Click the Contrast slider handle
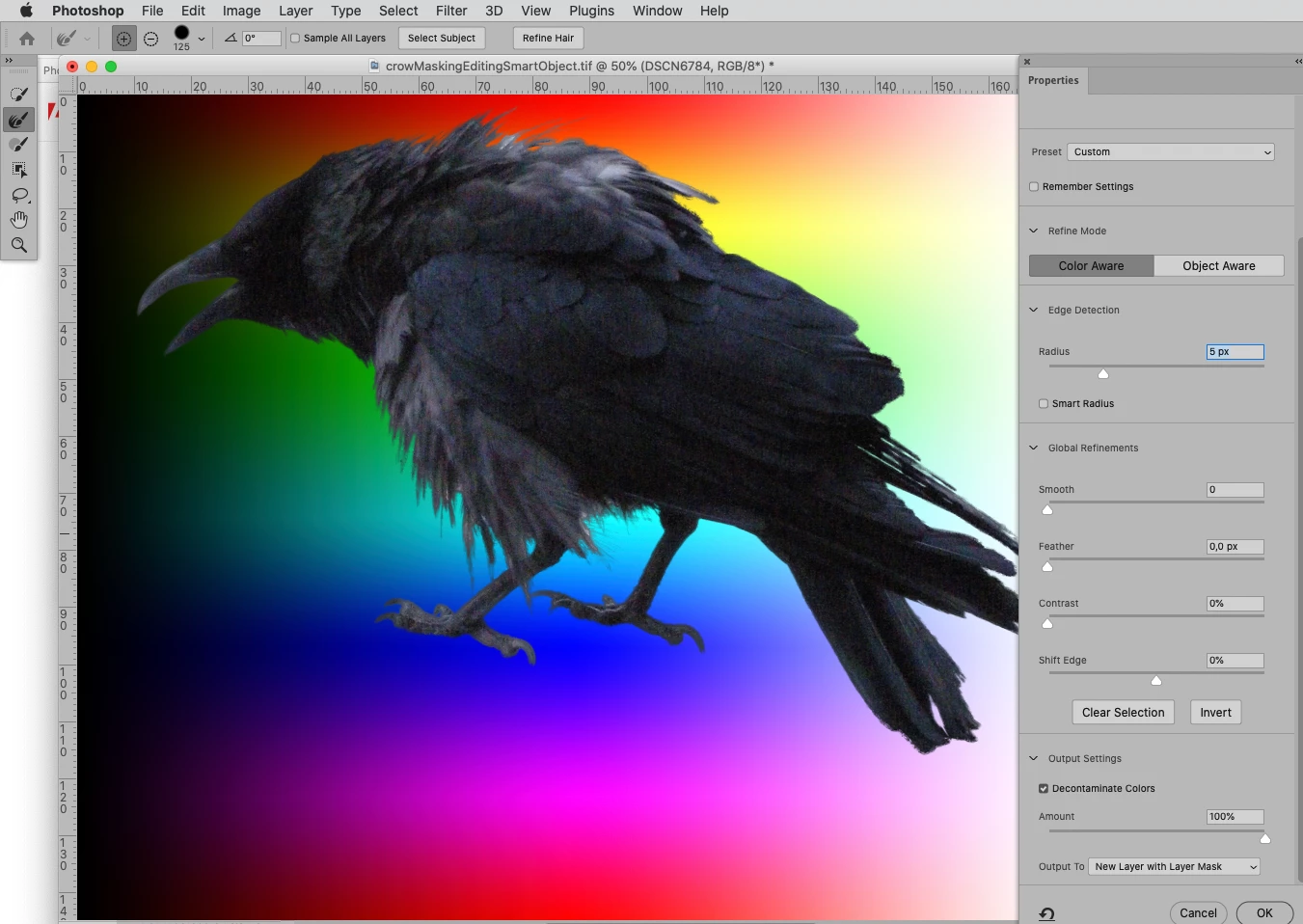The image size is (1303, 924). [1047, 624]
